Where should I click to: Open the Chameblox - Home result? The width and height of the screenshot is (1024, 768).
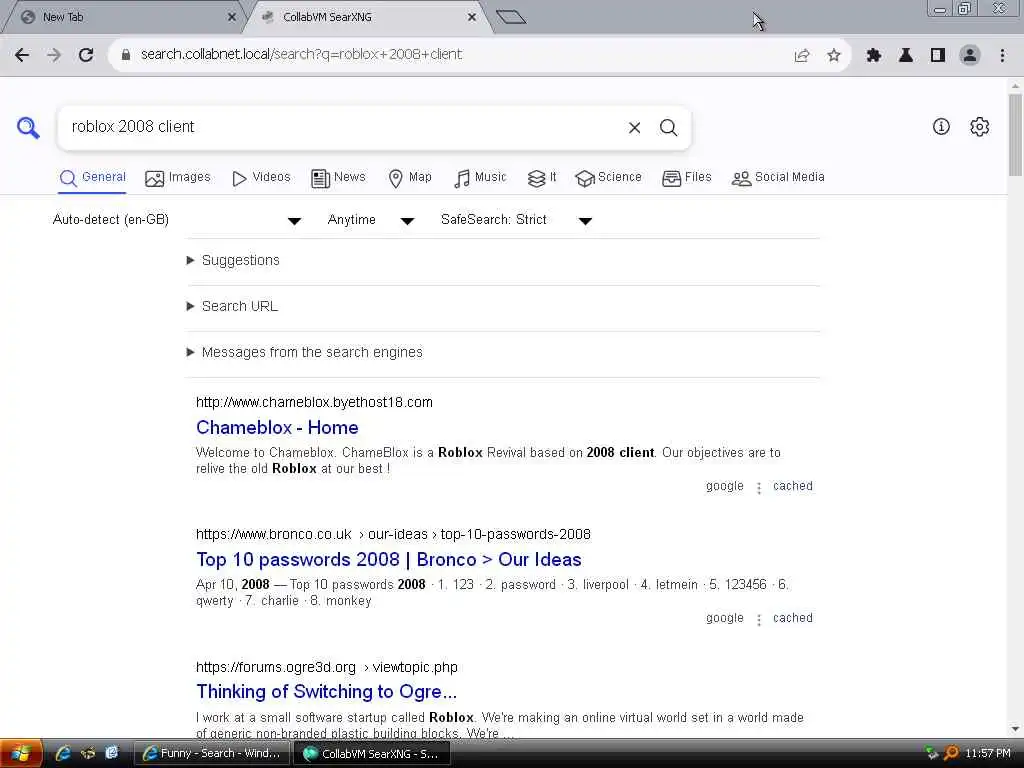[x=277, y=428]
